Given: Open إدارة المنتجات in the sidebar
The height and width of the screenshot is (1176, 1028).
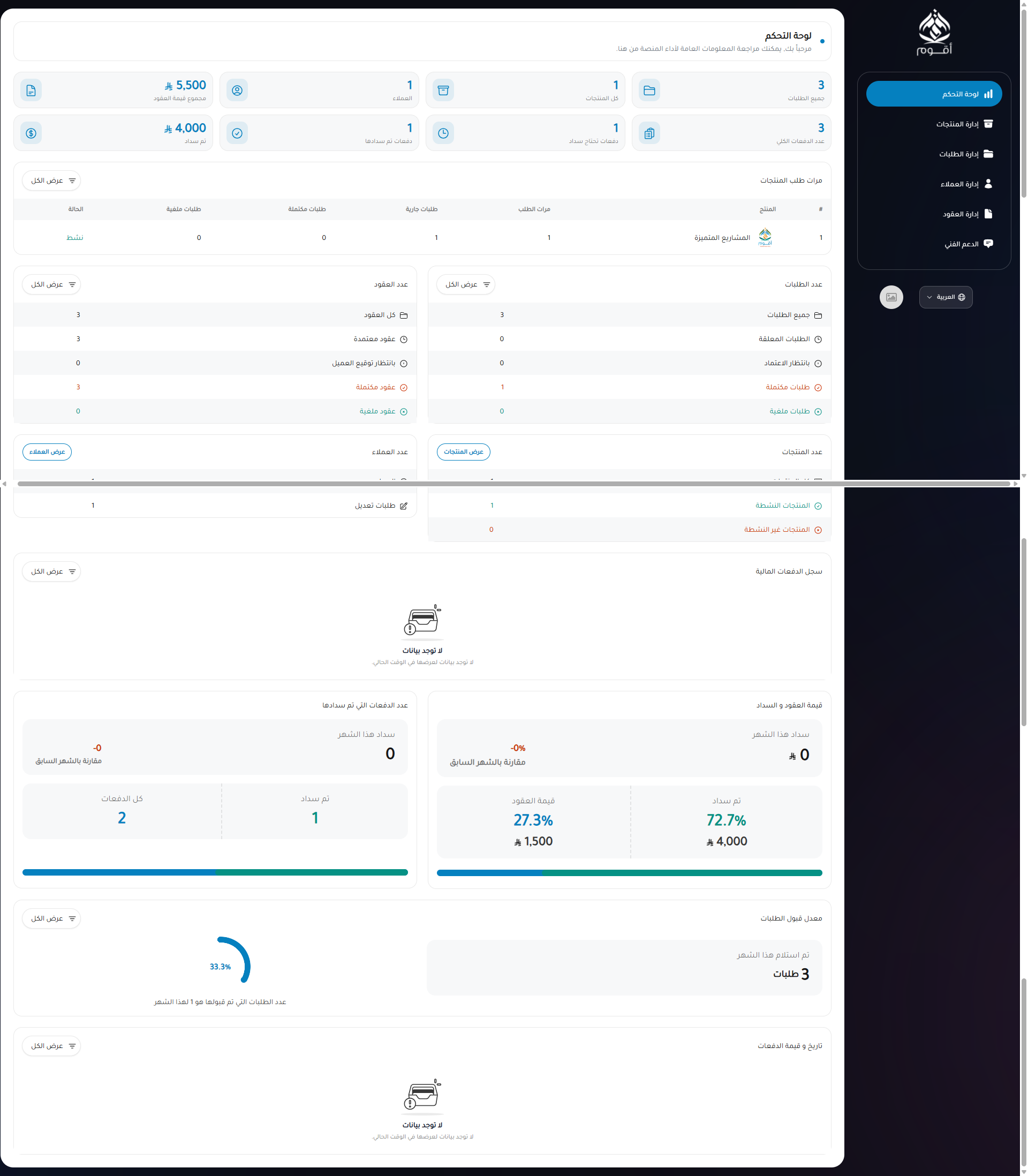Looking at the screenshot, I should (x=964, y=124).
